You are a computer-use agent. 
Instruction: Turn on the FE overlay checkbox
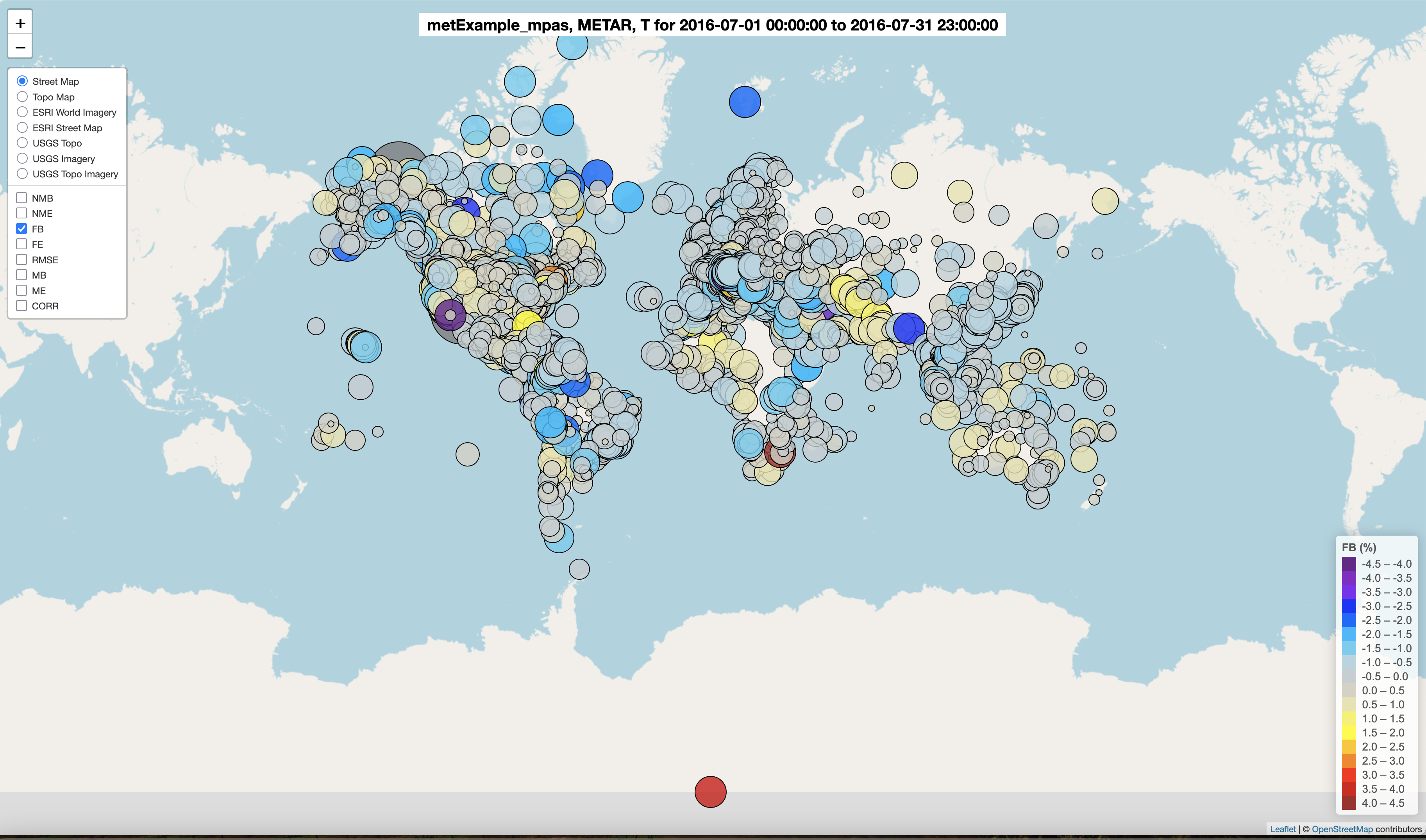pos(21,244)
